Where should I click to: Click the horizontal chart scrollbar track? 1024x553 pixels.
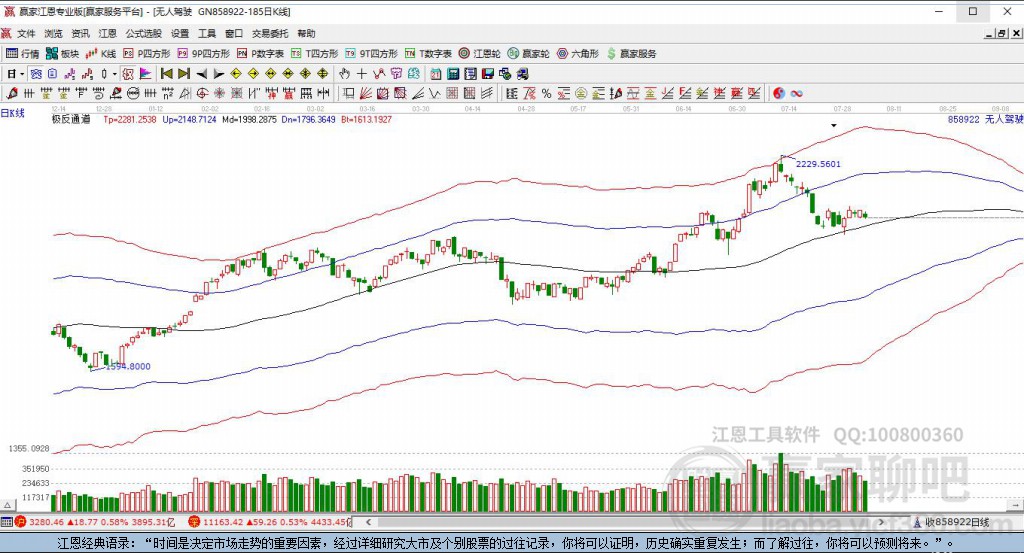click(x=624, y=522)
